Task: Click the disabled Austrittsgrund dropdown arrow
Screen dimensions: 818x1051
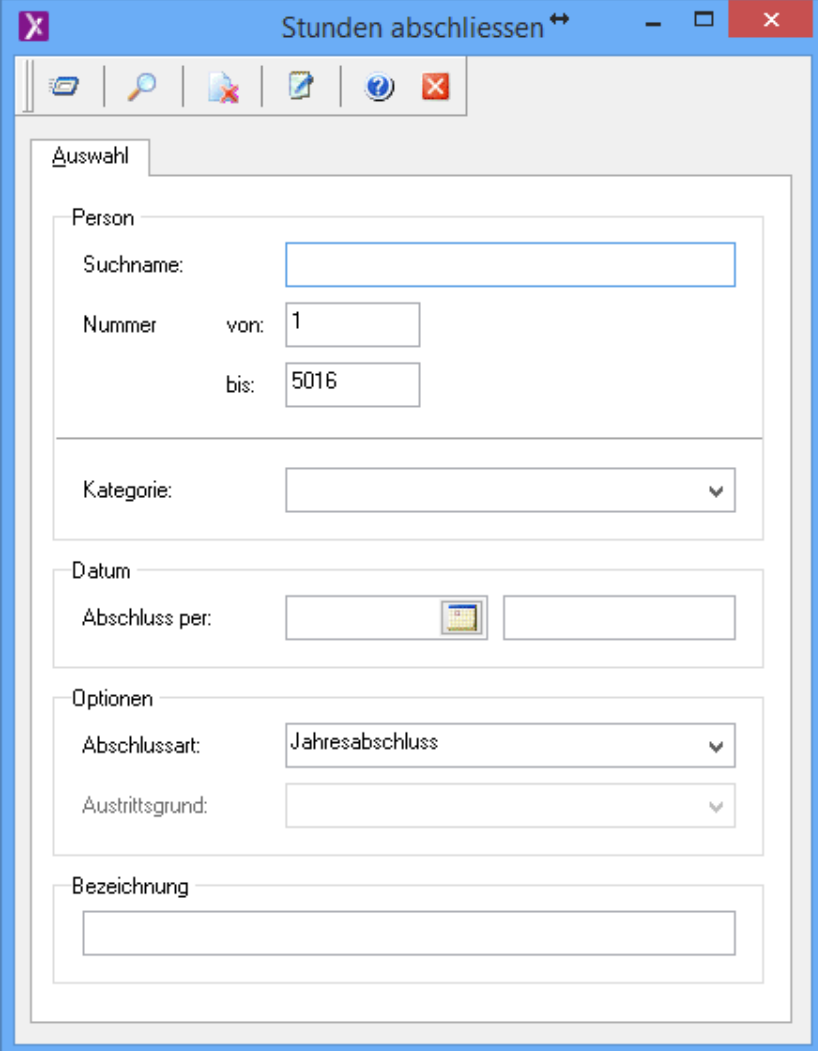Action: tap(714, 806)
